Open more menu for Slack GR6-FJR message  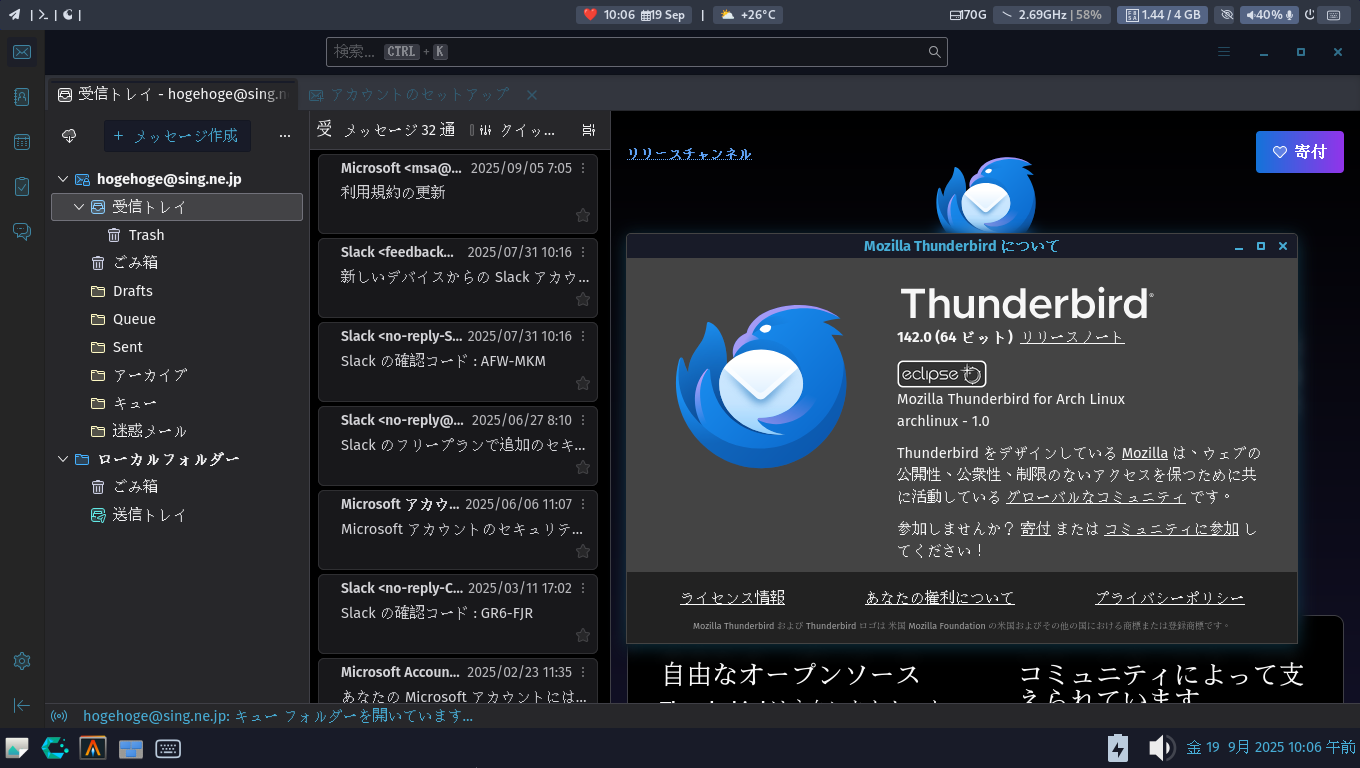pyautogui.click(x=584, y=588)
